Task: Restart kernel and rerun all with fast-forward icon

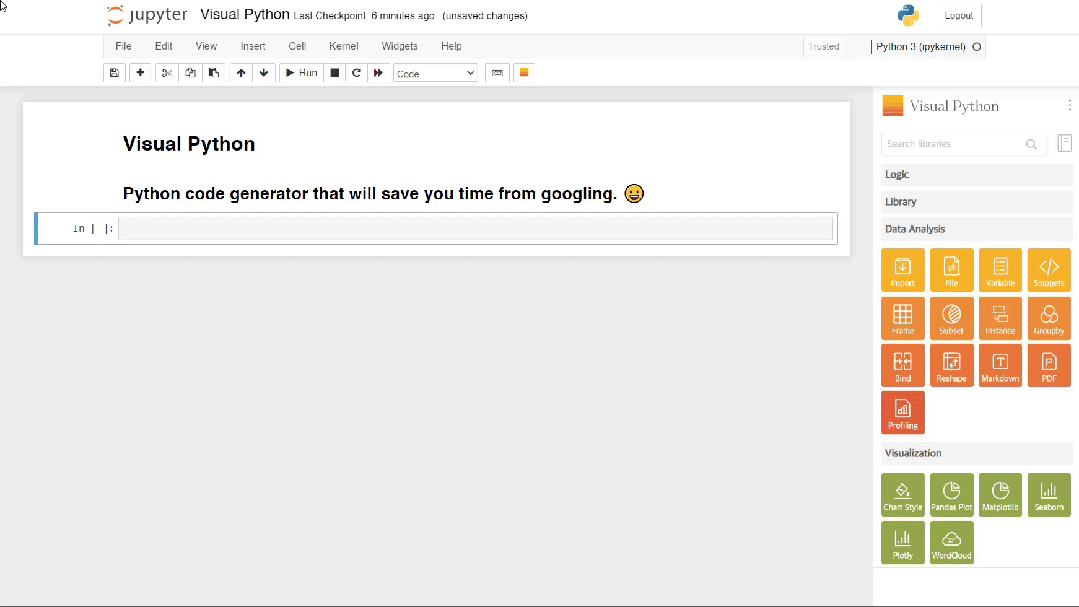Action: click(378, 73)
